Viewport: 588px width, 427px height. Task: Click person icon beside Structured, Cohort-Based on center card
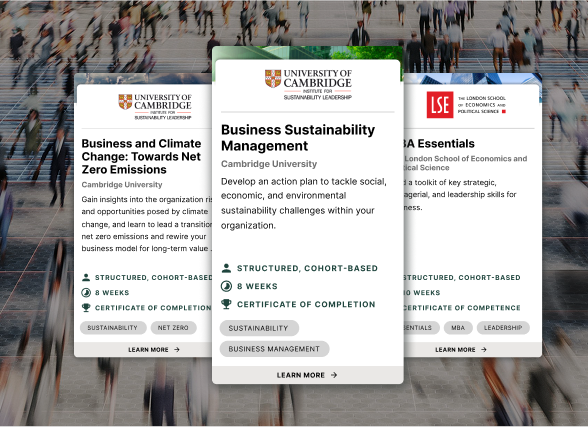click(x=226, y=268)
